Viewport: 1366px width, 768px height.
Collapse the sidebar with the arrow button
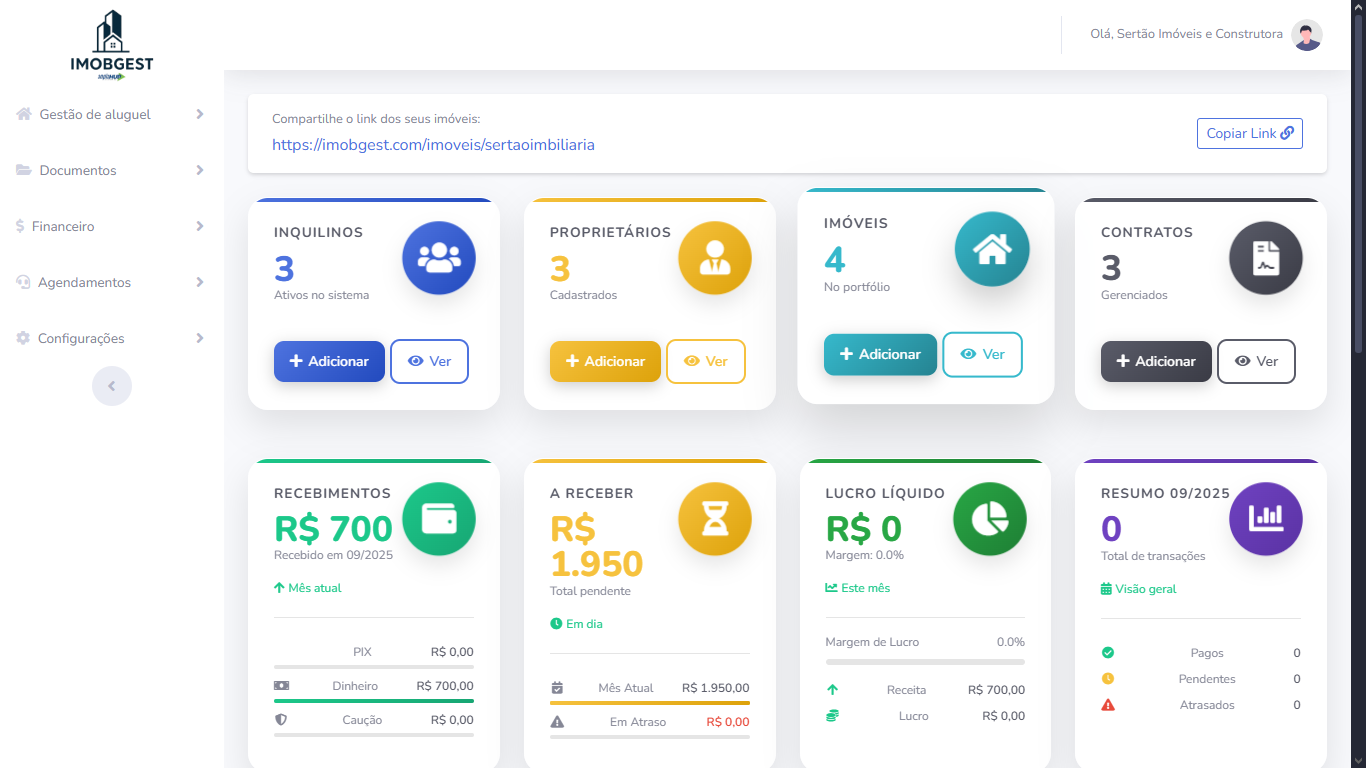pos(112,386)
